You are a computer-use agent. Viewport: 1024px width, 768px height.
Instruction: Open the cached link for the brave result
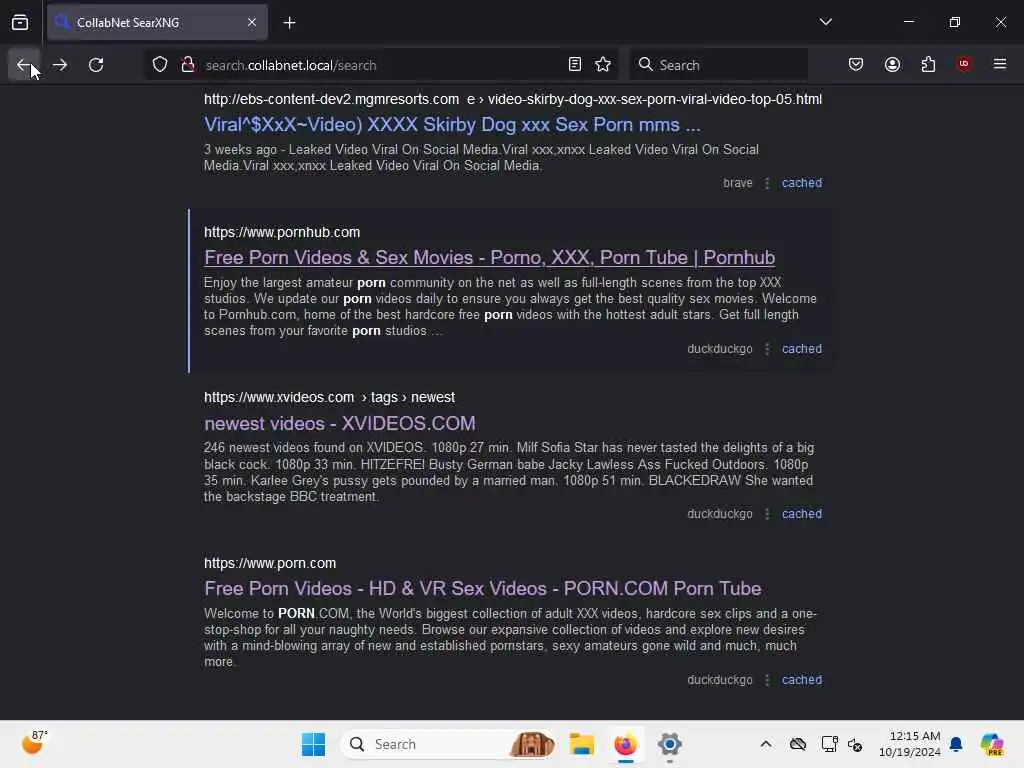pyautogui.click(x=802, y=183)
